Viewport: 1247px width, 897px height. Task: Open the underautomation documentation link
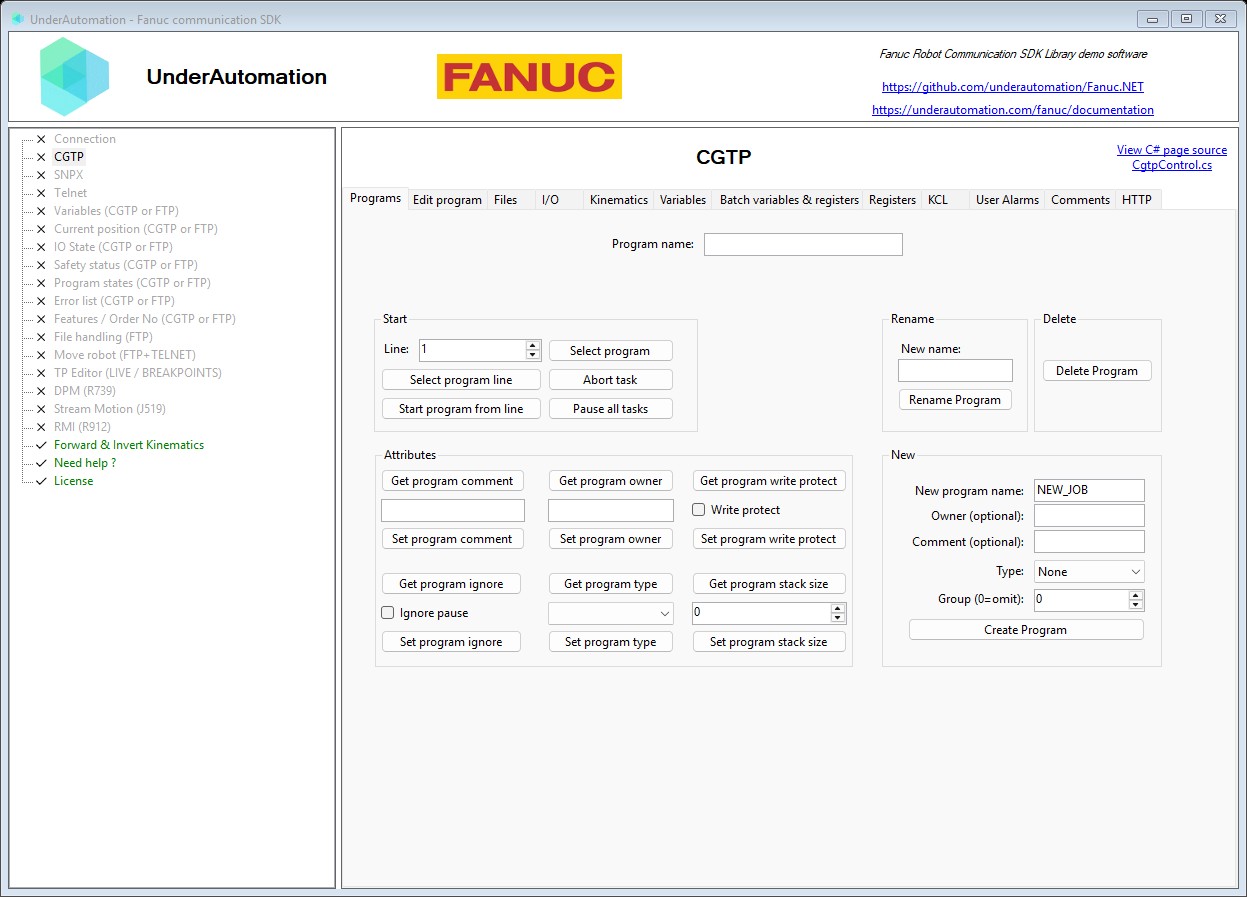tap(1013, 110)
